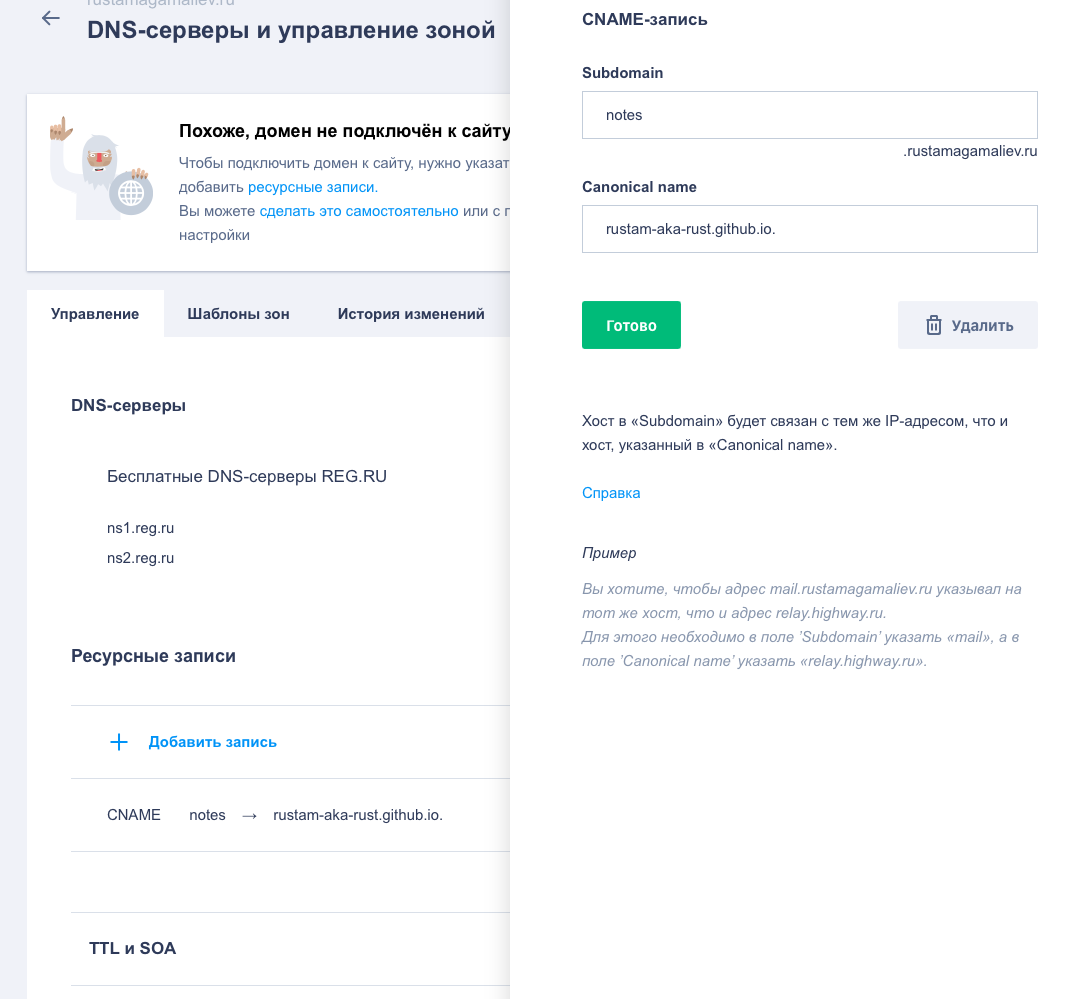The image size is (1069, 999).
Task: Click into the Canonical name field
Action: tap(809, 229)
